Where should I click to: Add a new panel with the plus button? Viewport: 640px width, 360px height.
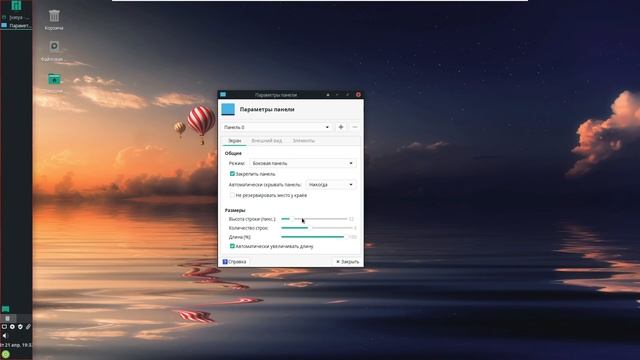point(341,127)
